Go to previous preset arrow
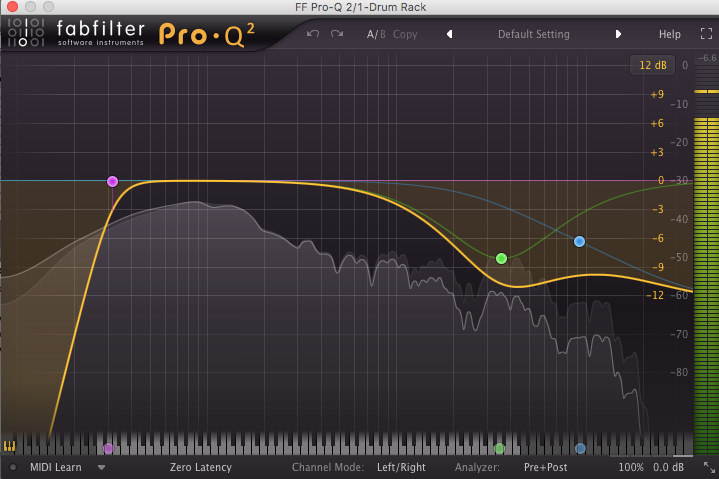Viewport: 719px width, 479px height. [450, 34]
